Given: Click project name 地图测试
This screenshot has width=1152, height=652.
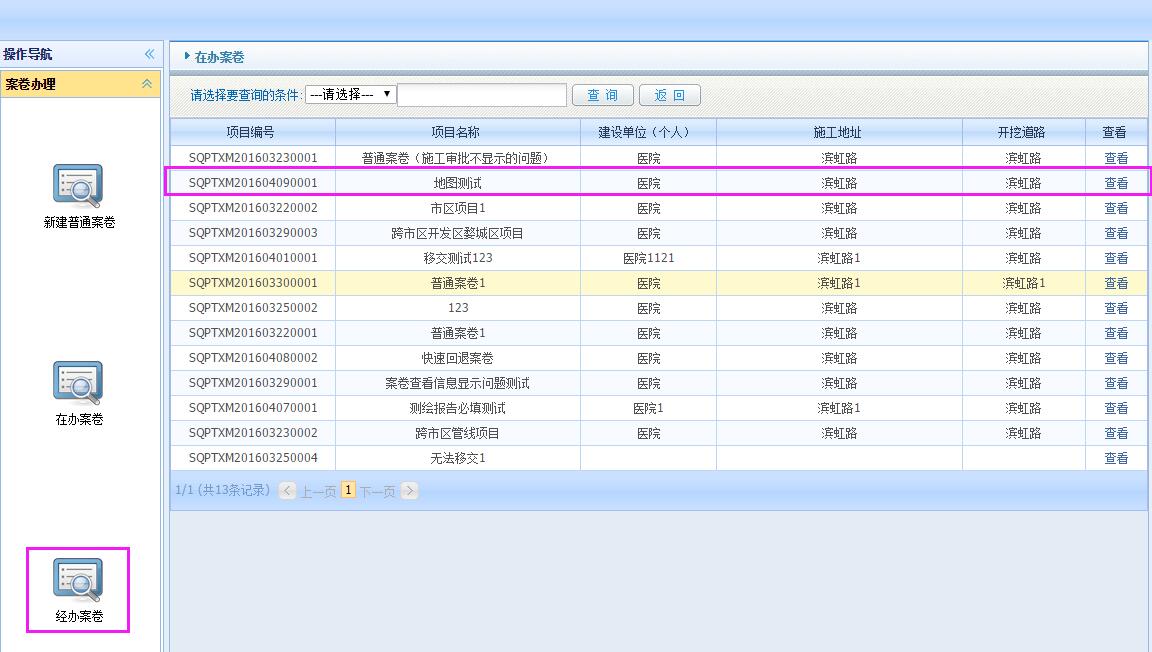Looking at the screenshot, I should coord(458,183).
